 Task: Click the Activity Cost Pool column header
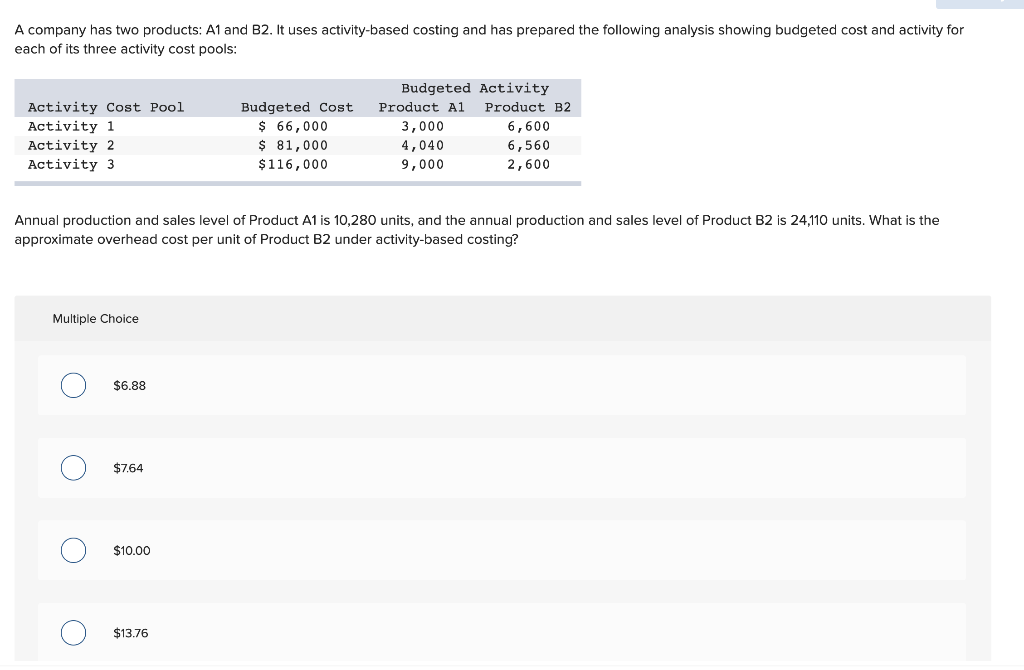coord(104,107)
